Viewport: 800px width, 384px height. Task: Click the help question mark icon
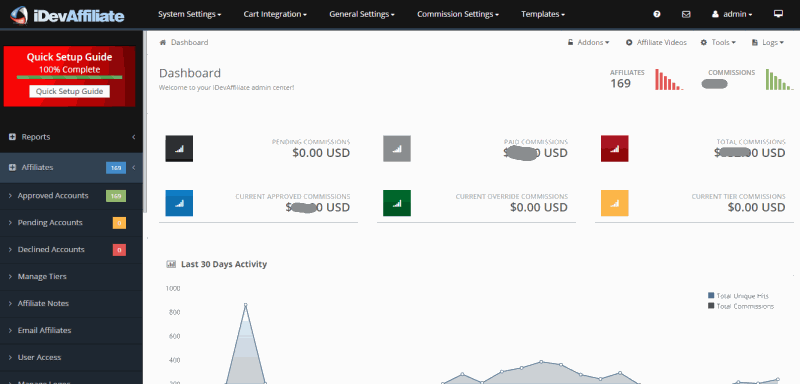657,14
